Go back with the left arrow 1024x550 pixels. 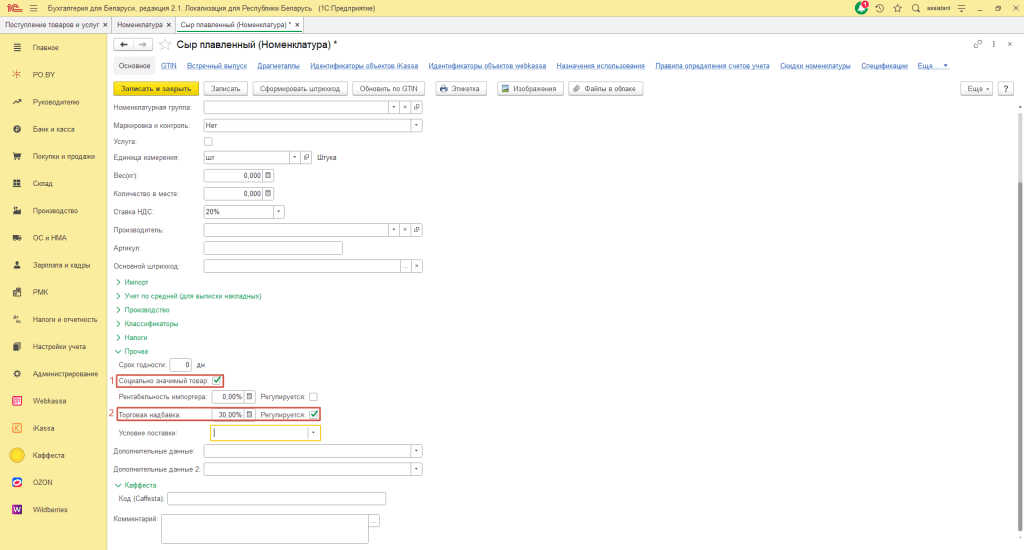tap(123, 44)
